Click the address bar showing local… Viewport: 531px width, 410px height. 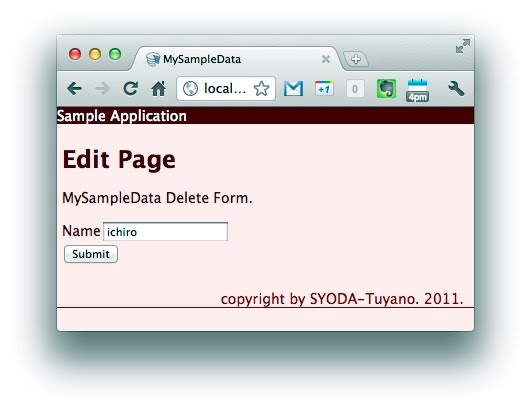pos(226,89)
